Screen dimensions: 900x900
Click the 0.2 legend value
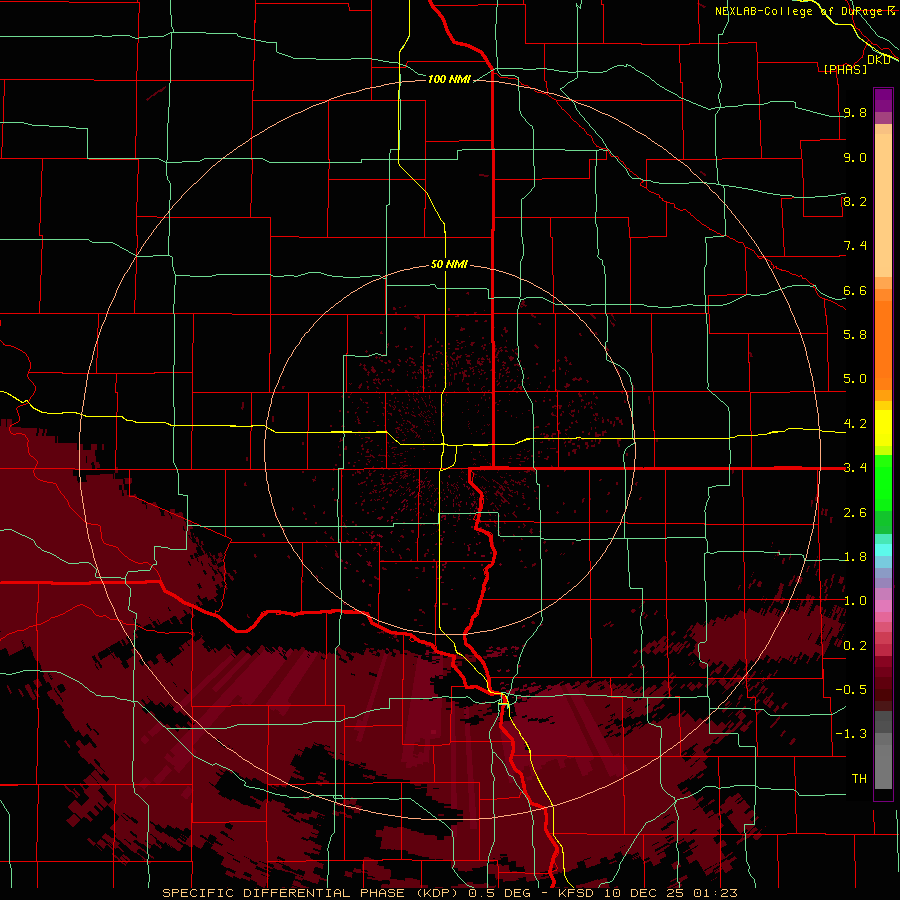855,646
